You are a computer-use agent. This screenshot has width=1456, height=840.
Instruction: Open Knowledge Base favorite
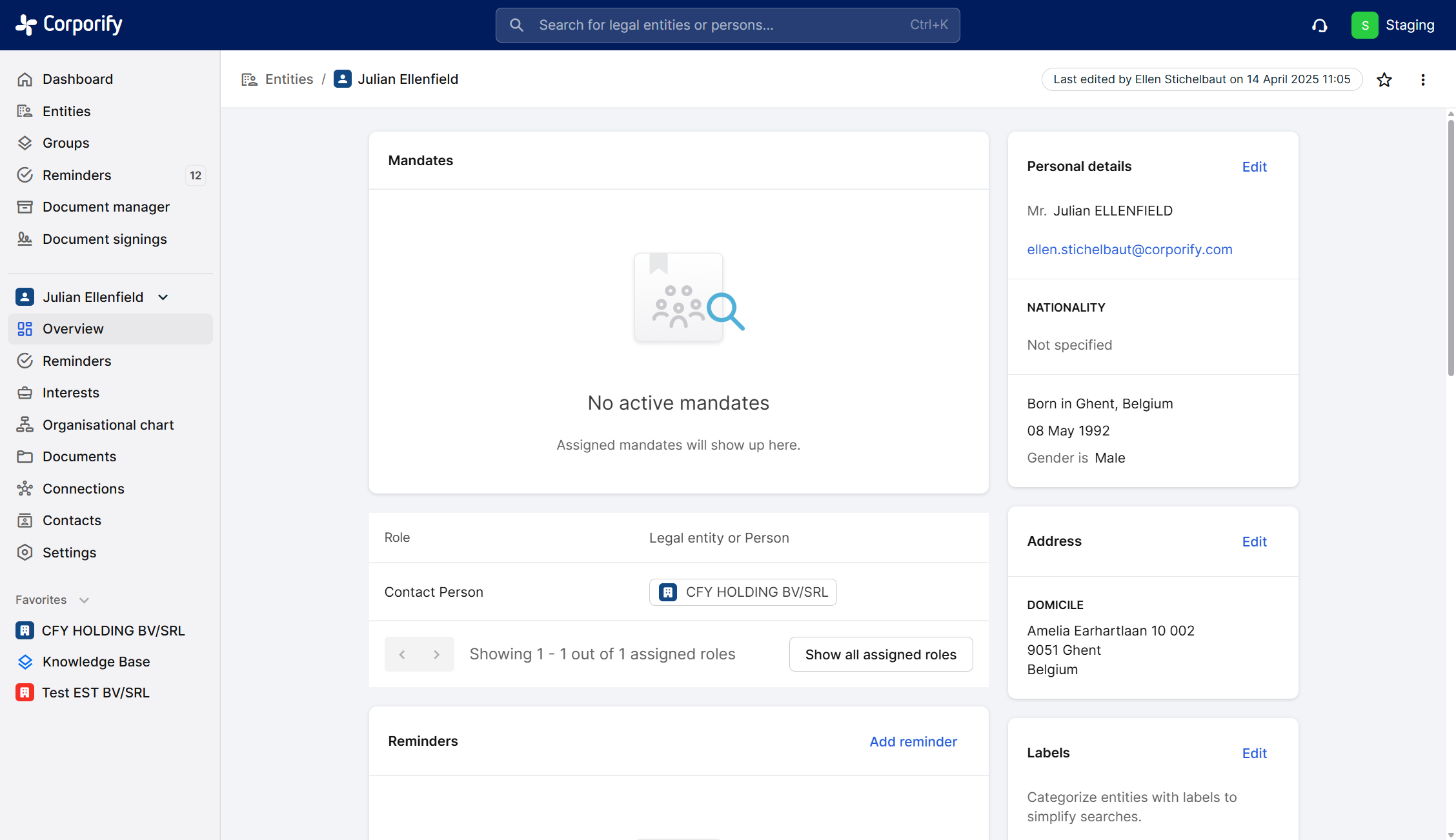click(96, 661)
